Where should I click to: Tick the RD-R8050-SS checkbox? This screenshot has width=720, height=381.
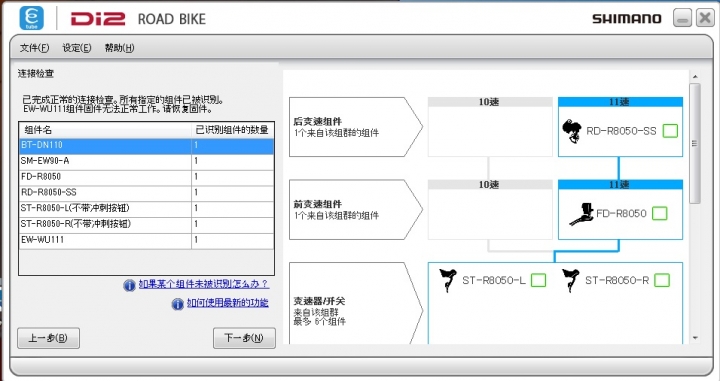[x=670, y=131]
